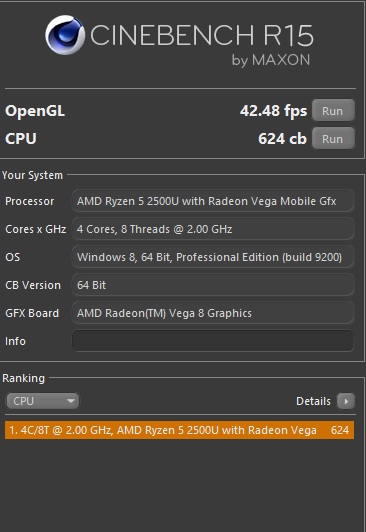
Task: Select the Cores x GHz field
Action: point(213,229)
